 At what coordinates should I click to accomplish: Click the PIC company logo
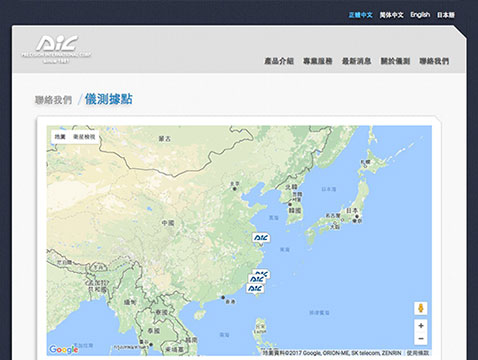[x=56, y=49]
